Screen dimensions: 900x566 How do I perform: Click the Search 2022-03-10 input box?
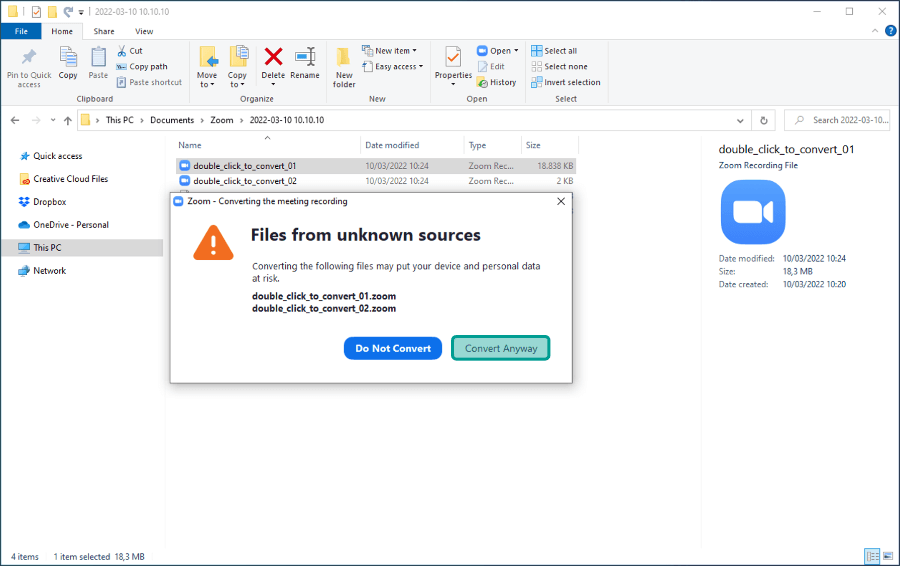[x=837, y=120]
